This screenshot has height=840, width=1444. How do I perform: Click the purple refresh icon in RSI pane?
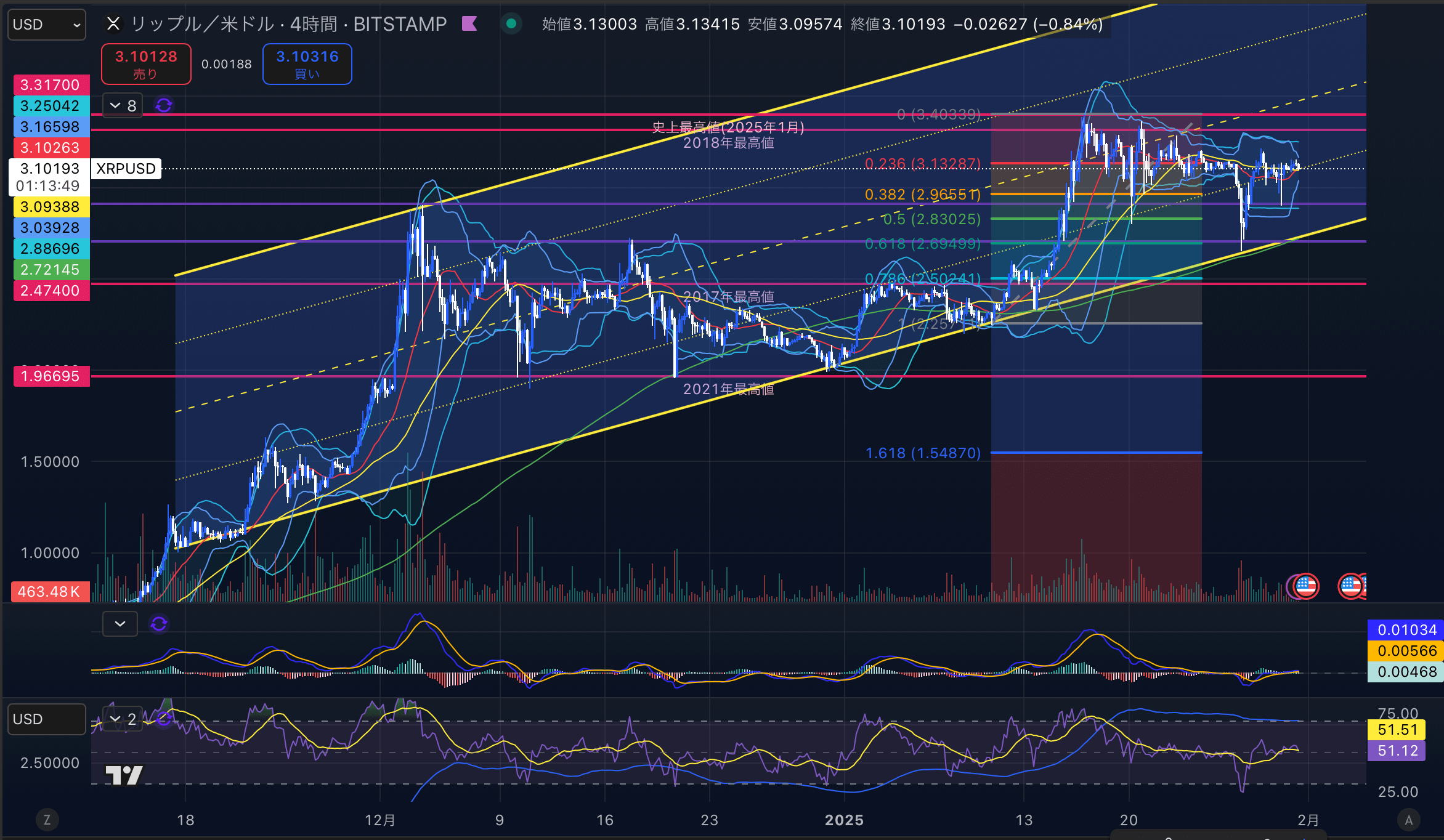tap(163, 719)
